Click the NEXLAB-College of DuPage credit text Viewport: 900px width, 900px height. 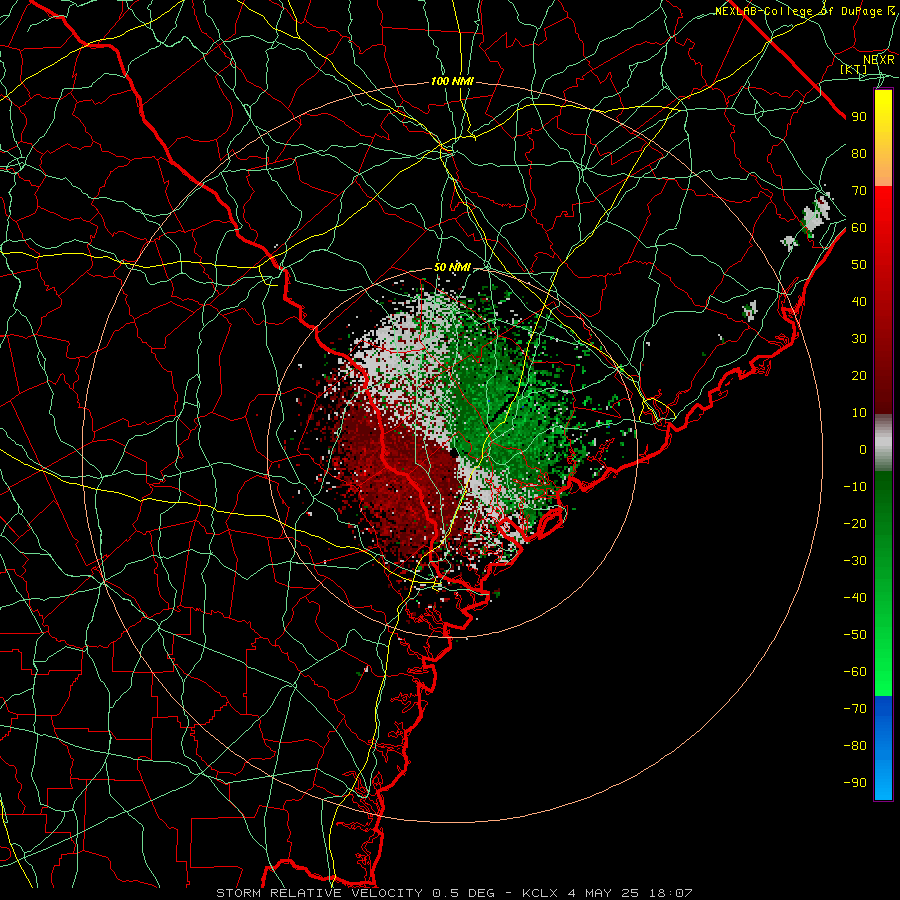click(x=805, y=11)
